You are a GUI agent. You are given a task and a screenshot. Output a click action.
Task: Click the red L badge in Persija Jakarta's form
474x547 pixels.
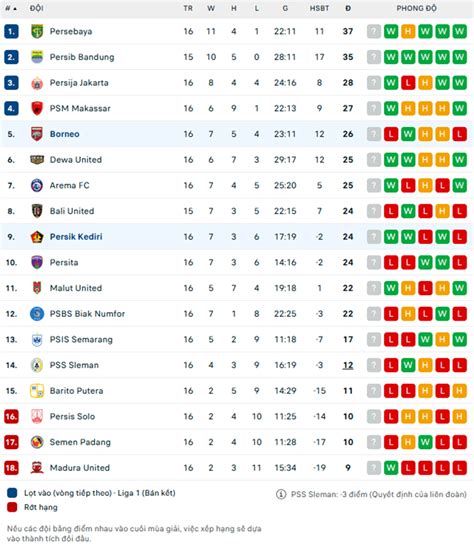tap(408, 83)
